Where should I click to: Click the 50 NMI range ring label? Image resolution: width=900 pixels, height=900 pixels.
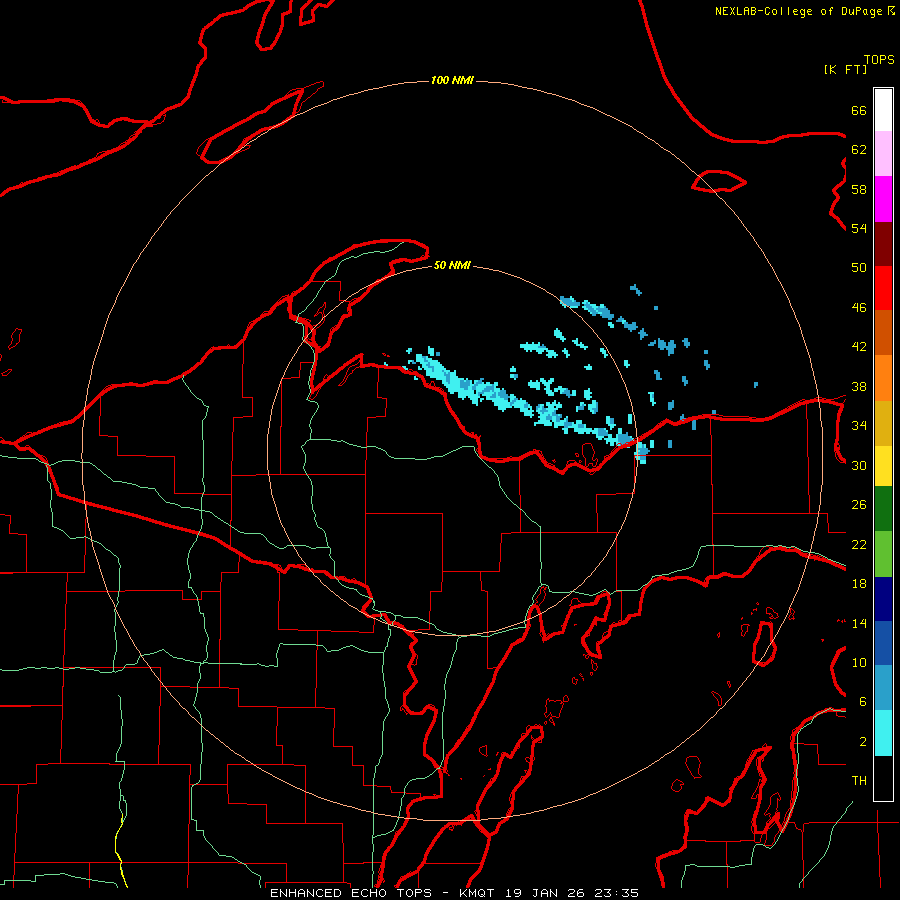[452, 265]
